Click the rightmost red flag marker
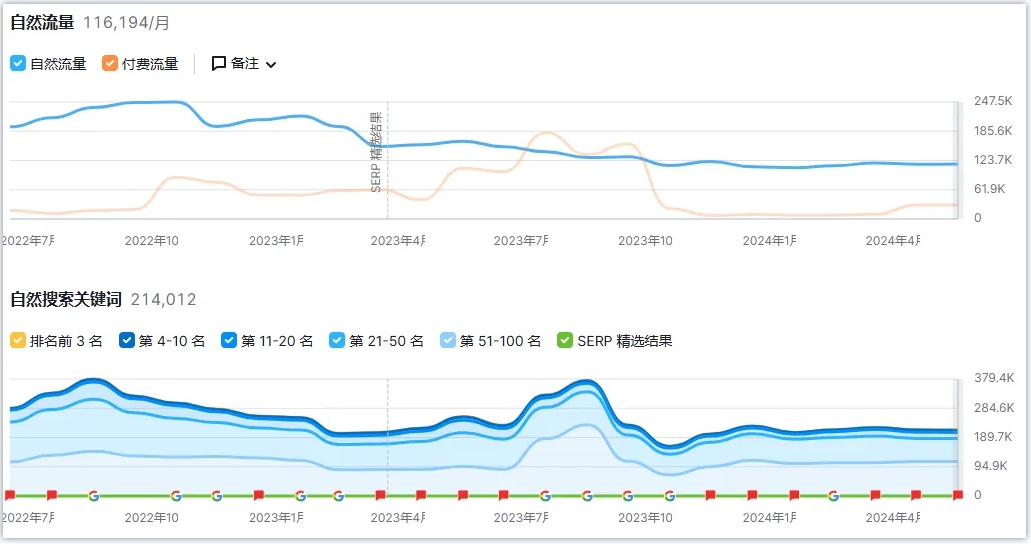This screenshot has height=544, width=1031. (957, 495)
